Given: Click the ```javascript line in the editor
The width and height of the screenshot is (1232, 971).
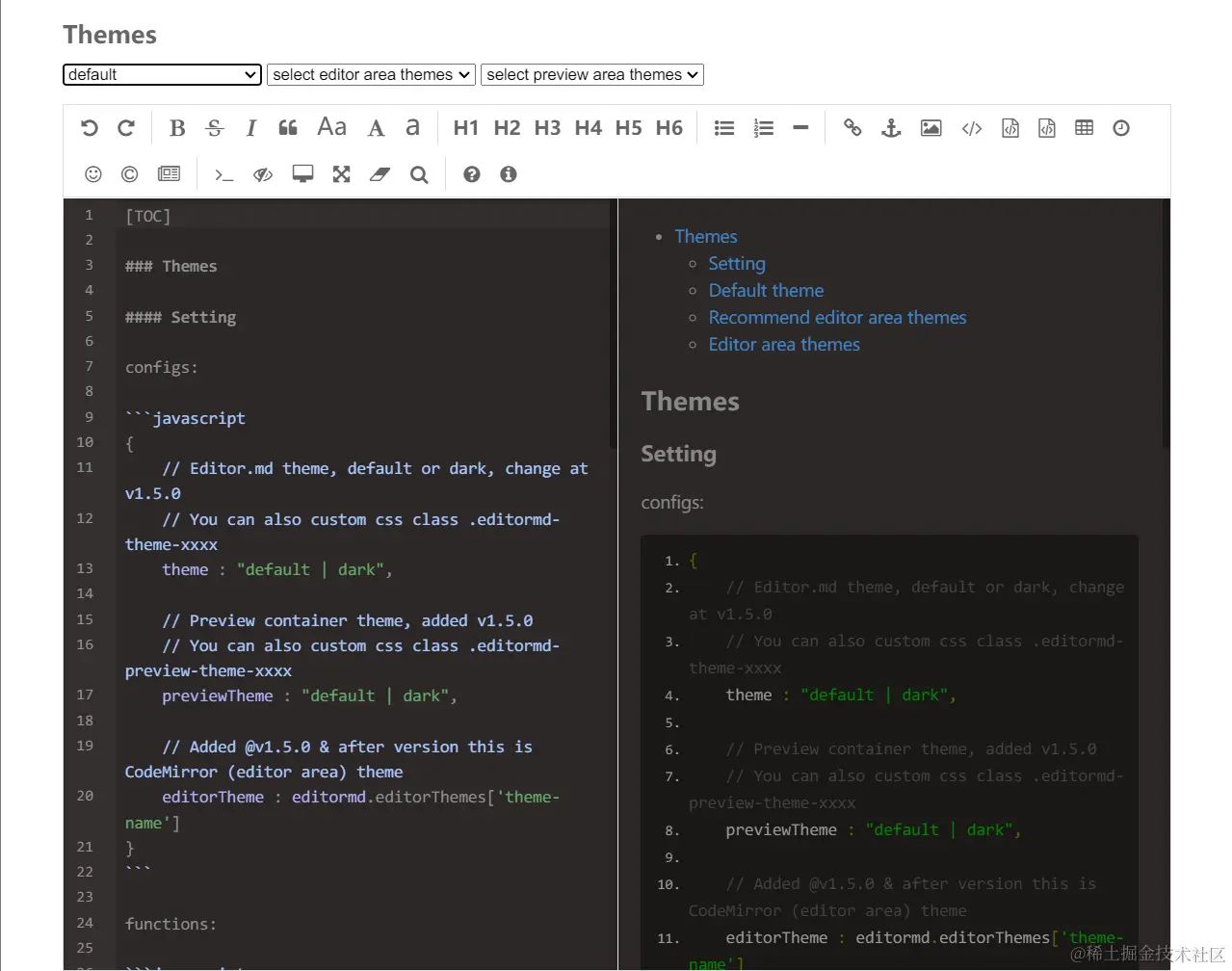Looking at the screenshot, I should pyautogui.click(x=185, y=418).
